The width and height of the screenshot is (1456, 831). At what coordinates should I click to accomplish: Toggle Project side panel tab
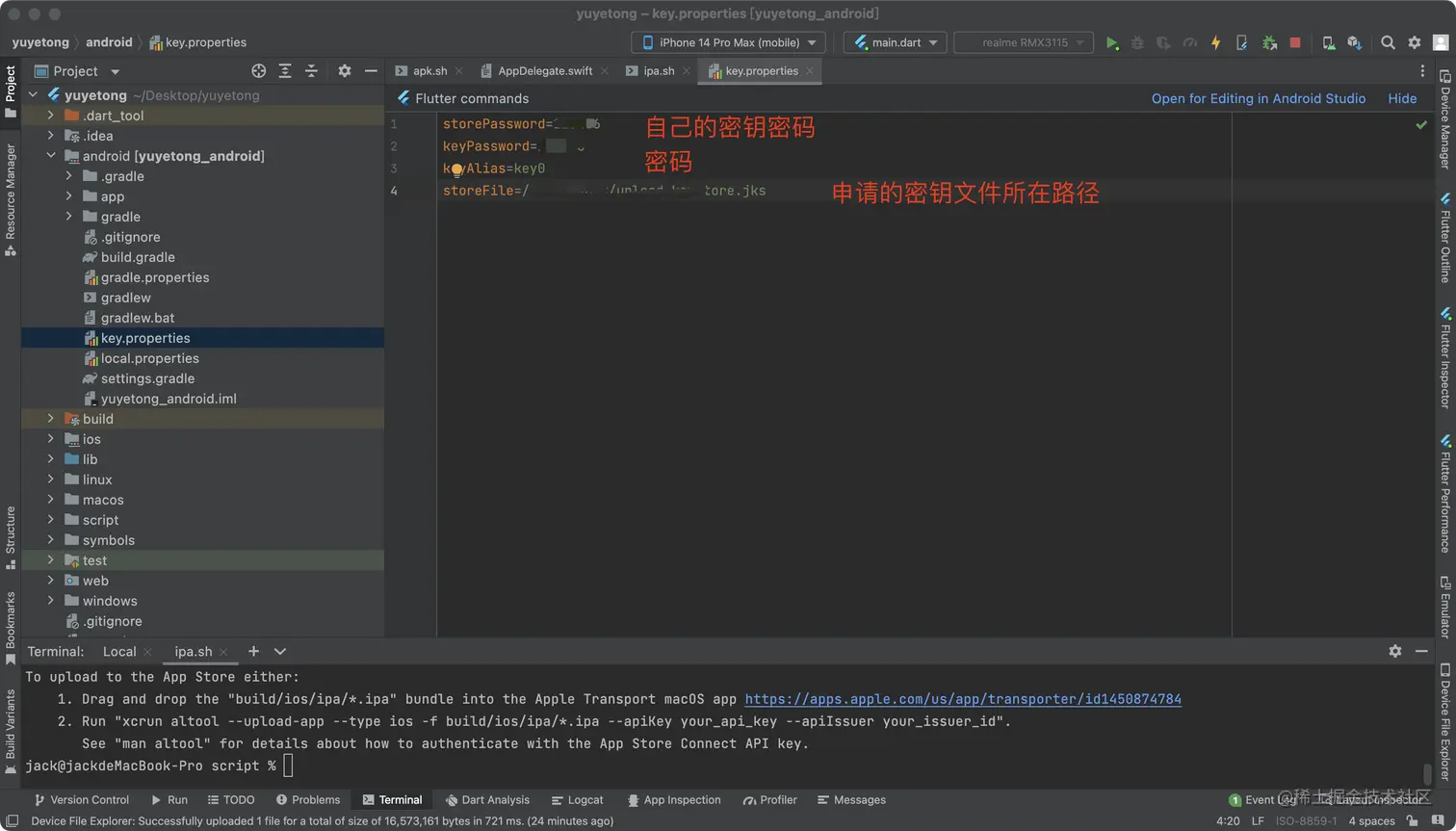point(11,91)
